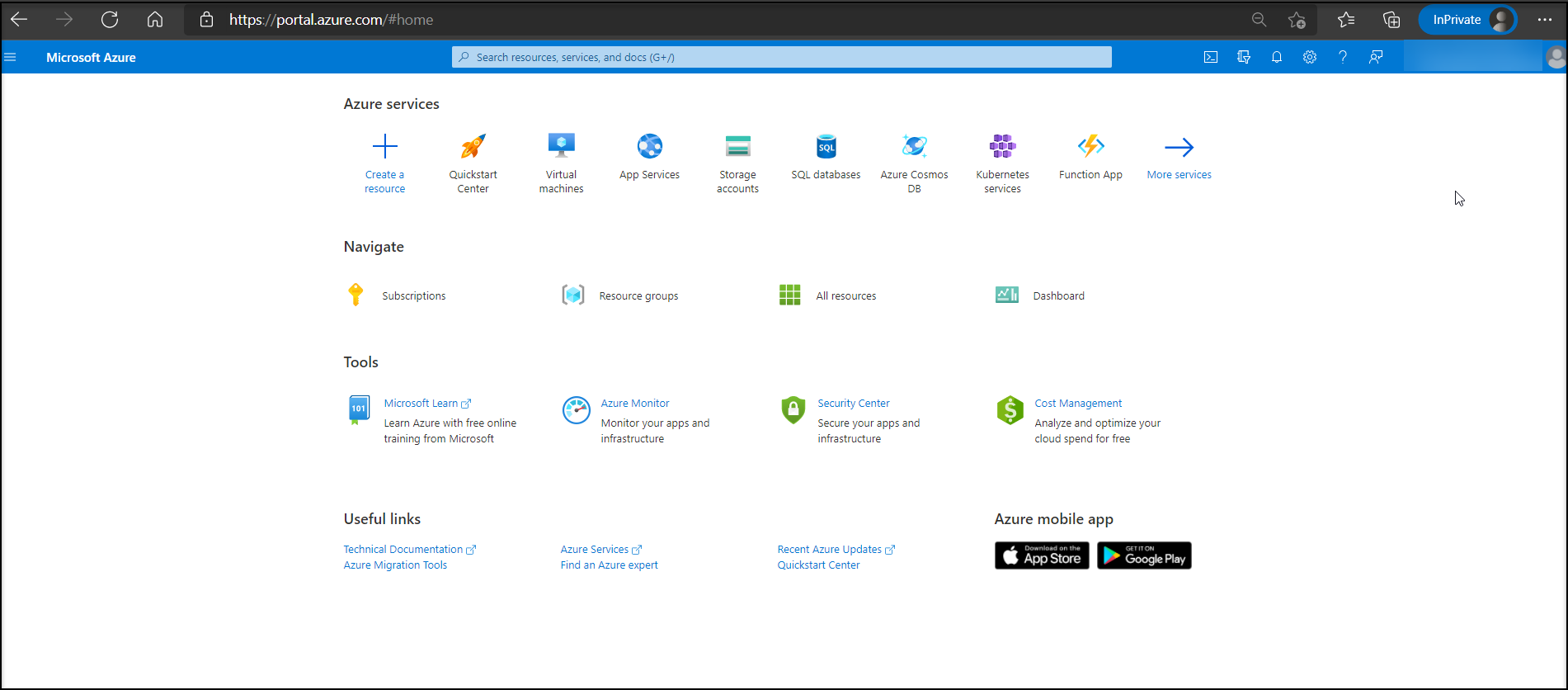Add this page to favorites star
The image size is (1568, 690).
1297,20
